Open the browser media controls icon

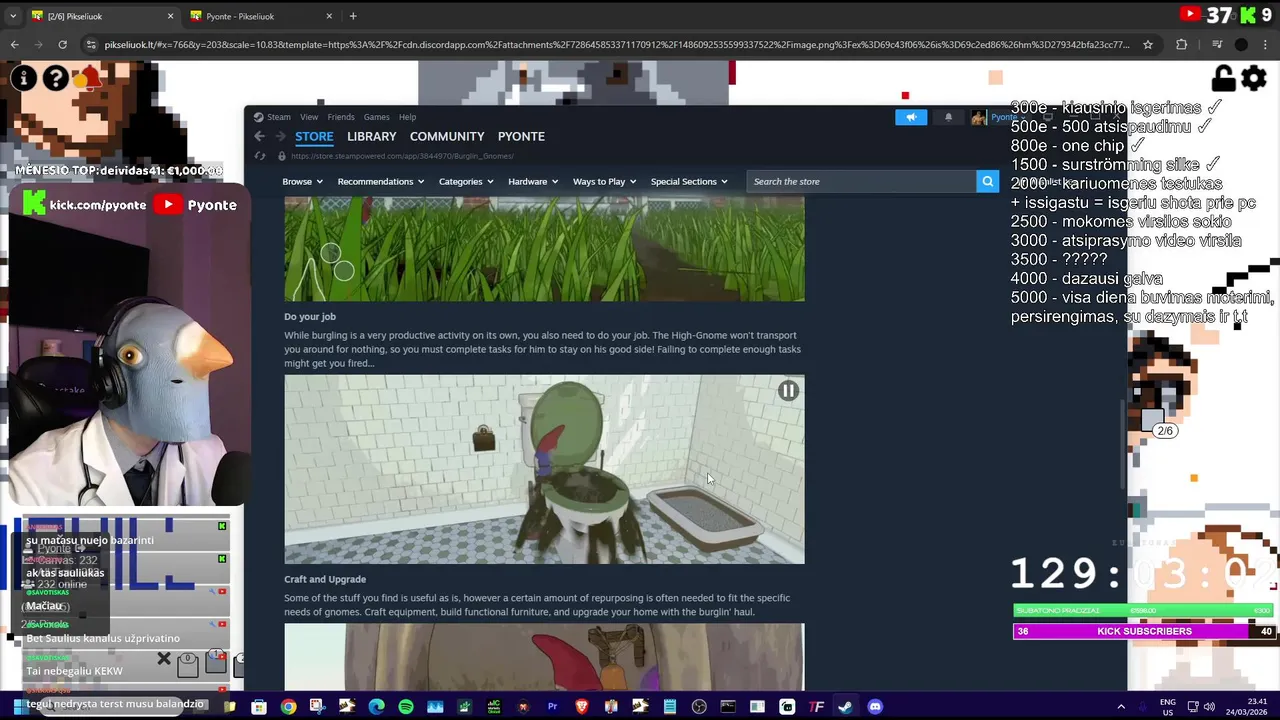1216,44
